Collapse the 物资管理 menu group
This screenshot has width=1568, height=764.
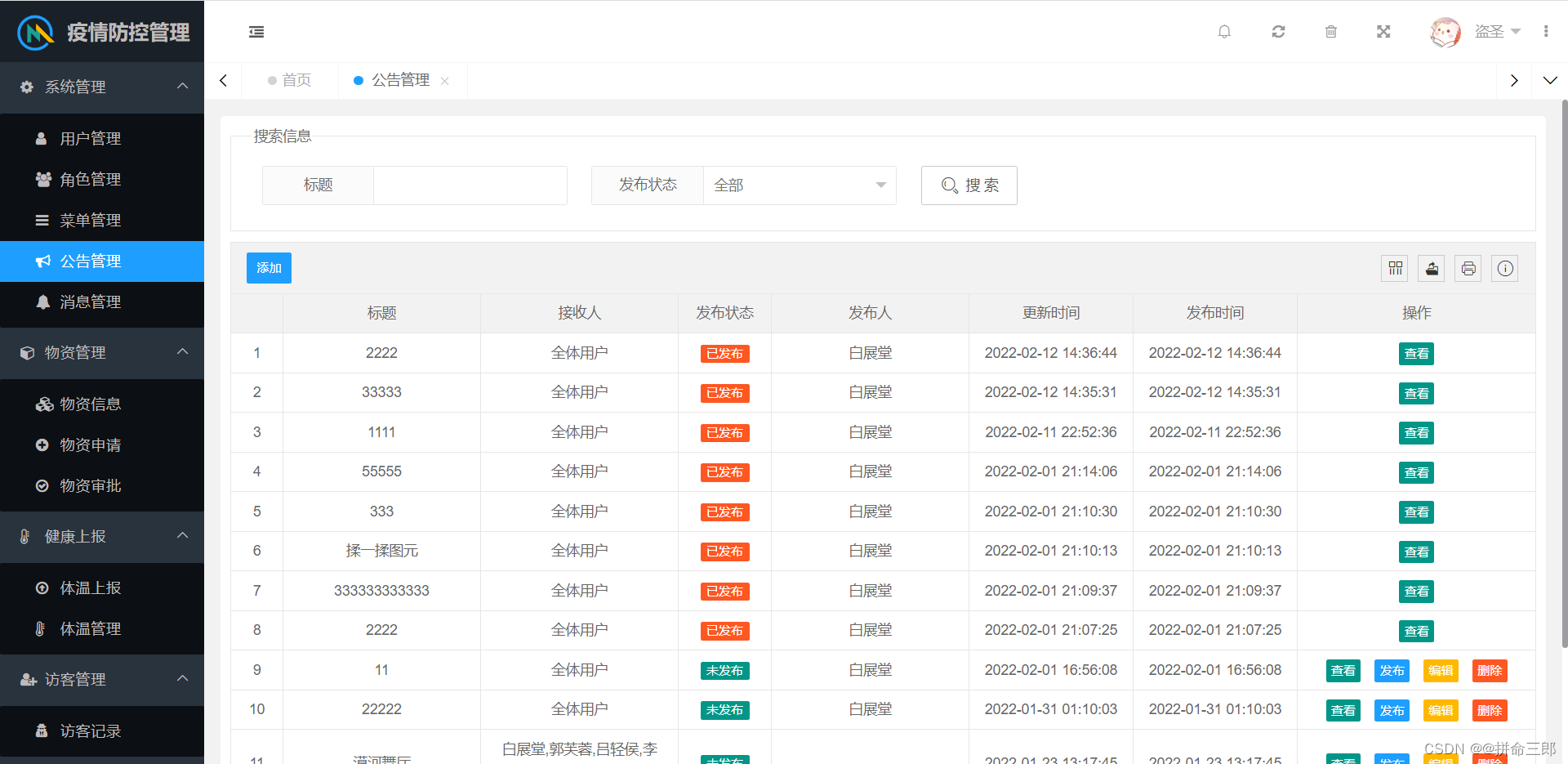coord(102,352)
